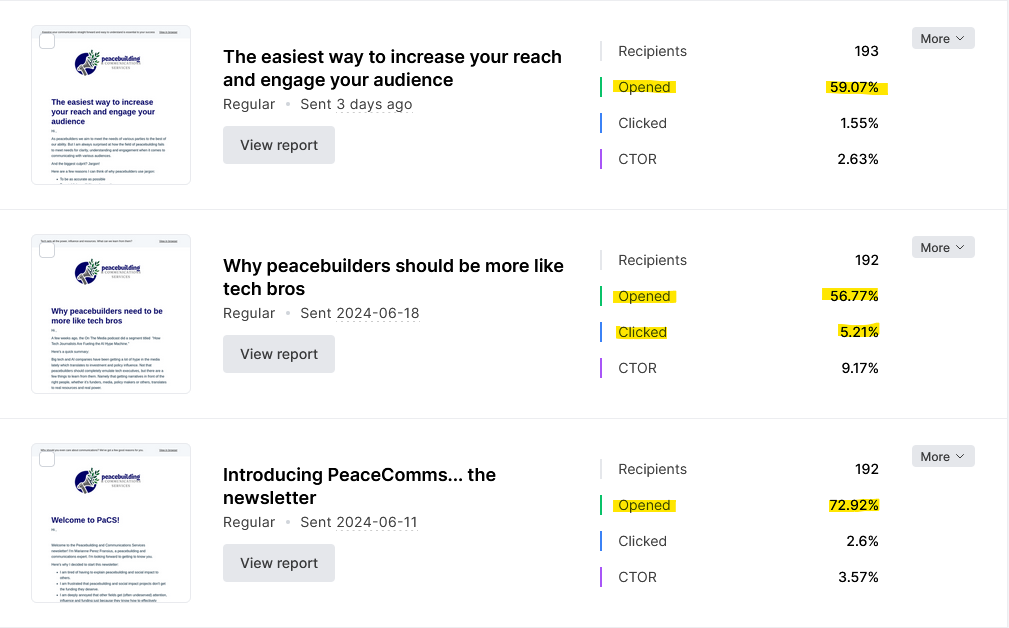This screenshot has height=628, width=1009.
Task: Open the report for the tech bros campaign
Action: tap(279, 354)
